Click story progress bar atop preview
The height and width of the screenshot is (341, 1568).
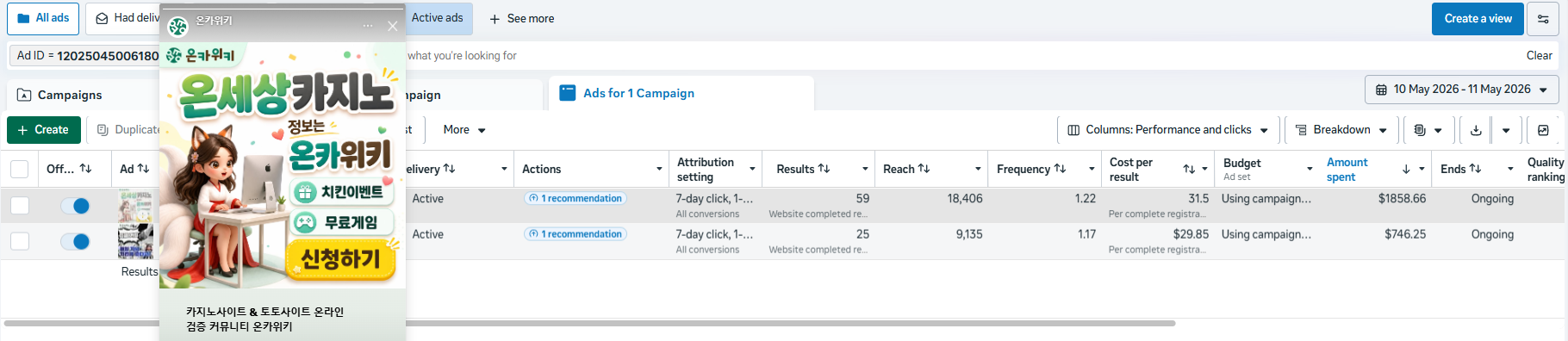click(283, 8)
